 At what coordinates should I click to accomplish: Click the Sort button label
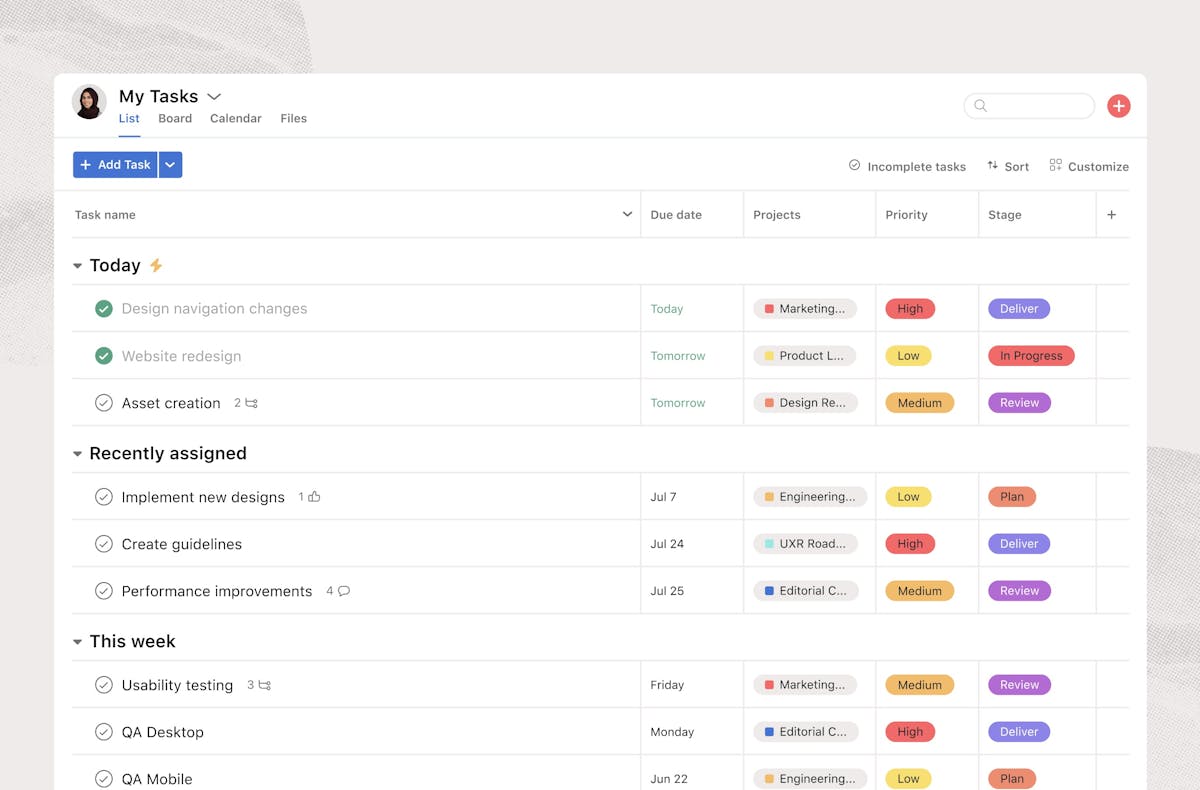[x=1017, y=167]
